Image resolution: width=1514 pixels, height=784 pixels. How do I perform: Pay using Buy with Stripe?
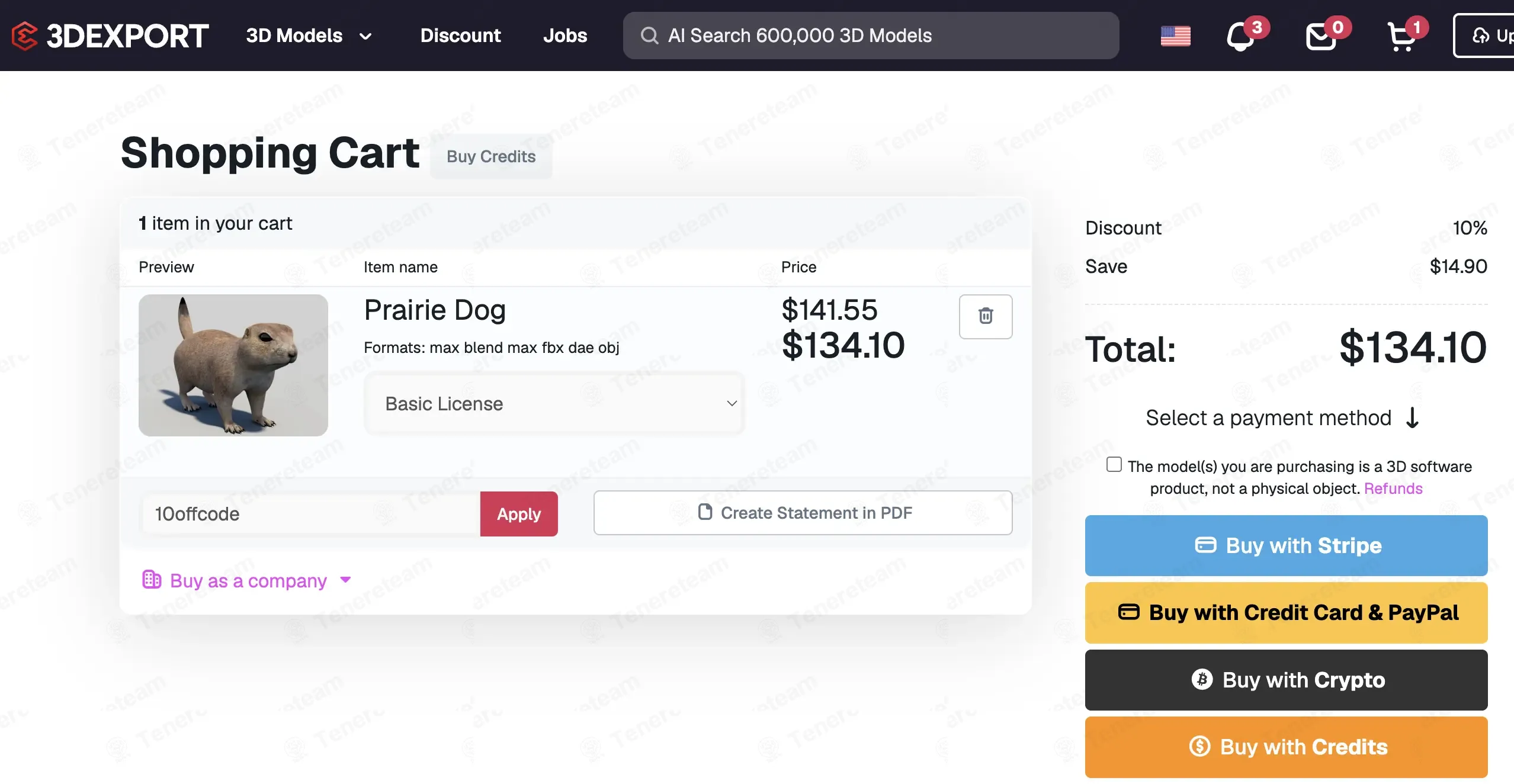coord(1287,545)
